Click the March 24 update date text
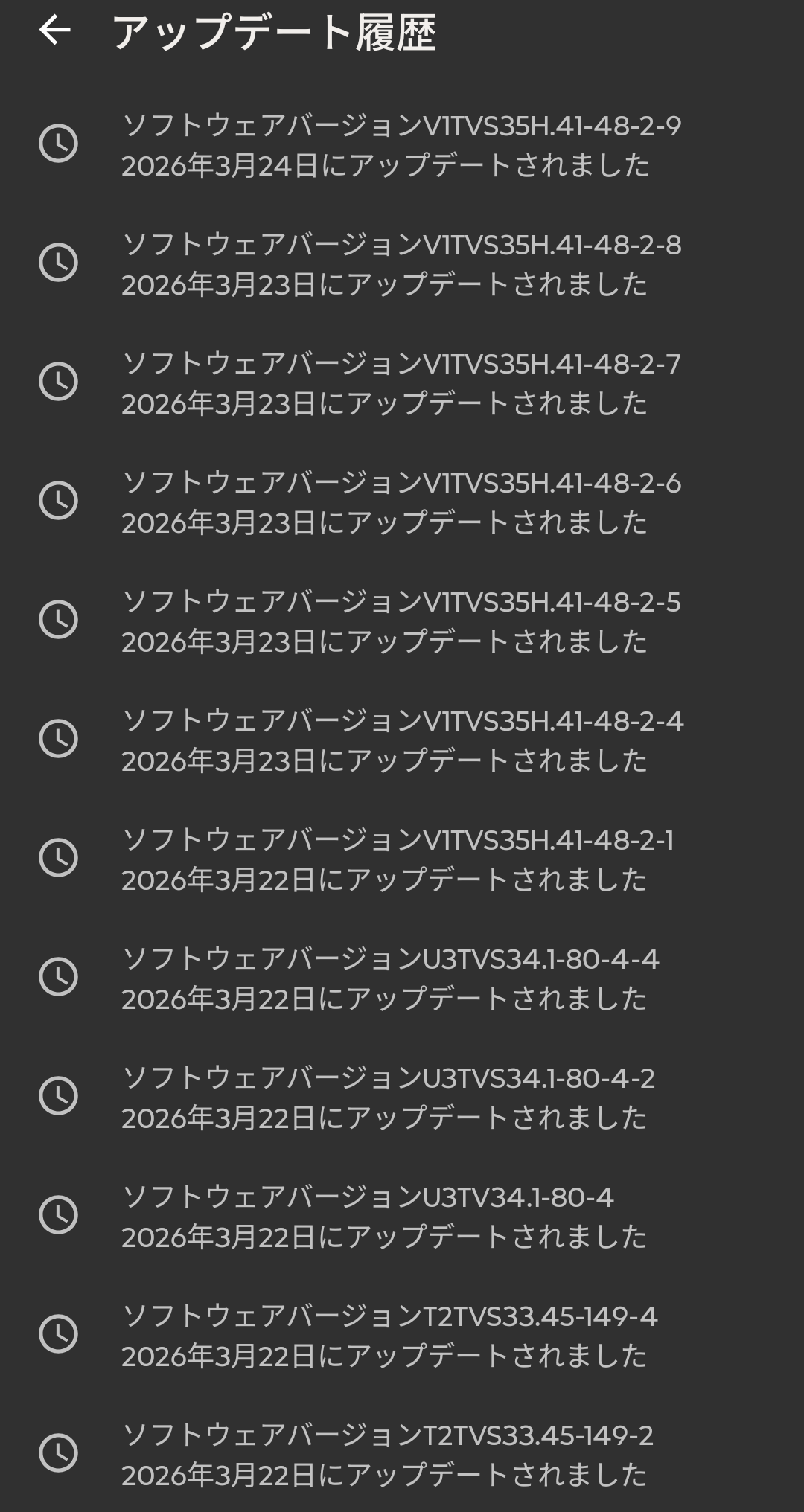 (x=386, y=166)
